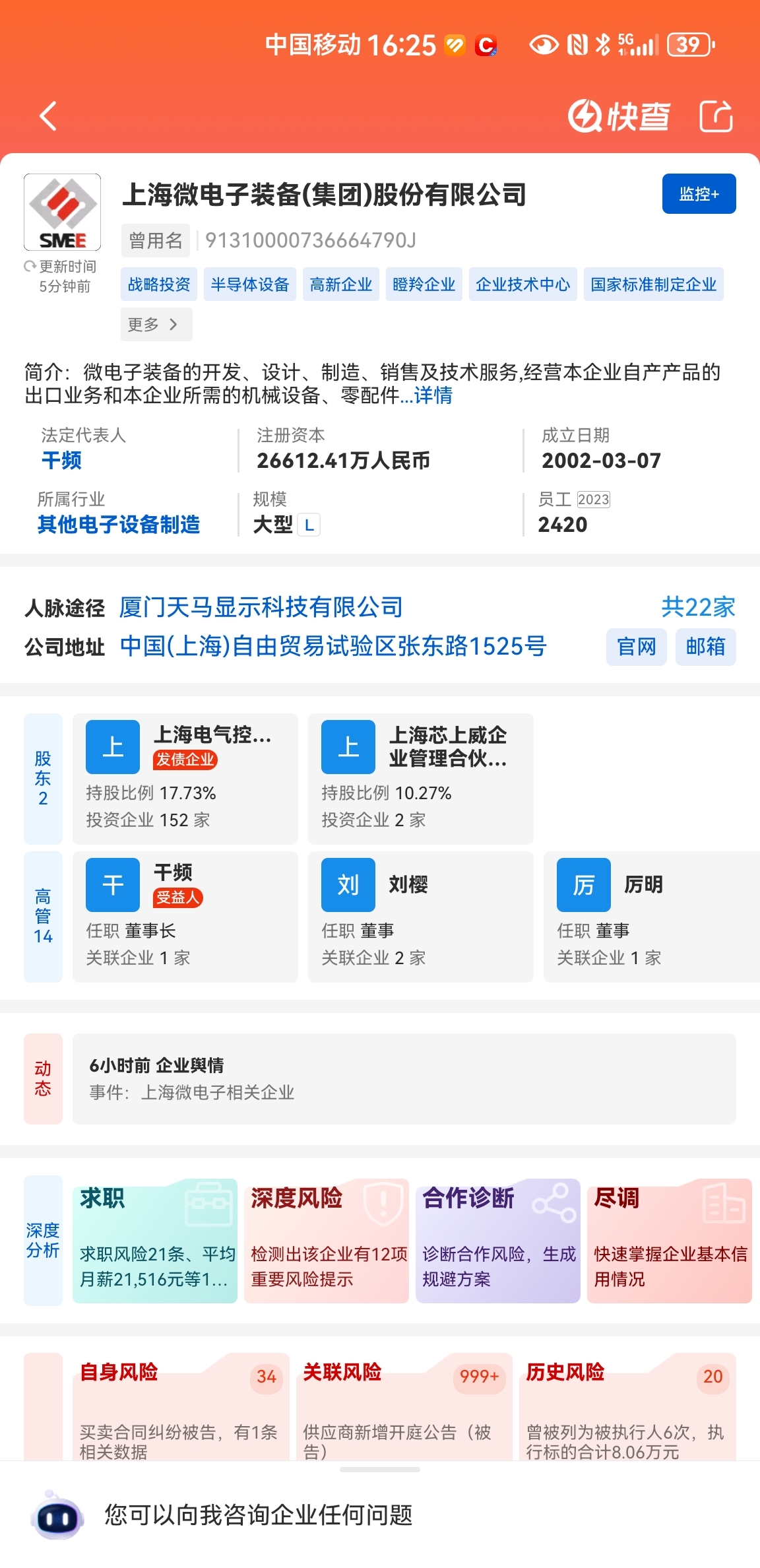Open the 快查 quick search
This screenshot has width=760, height=1568.
(x=619, y=116)
